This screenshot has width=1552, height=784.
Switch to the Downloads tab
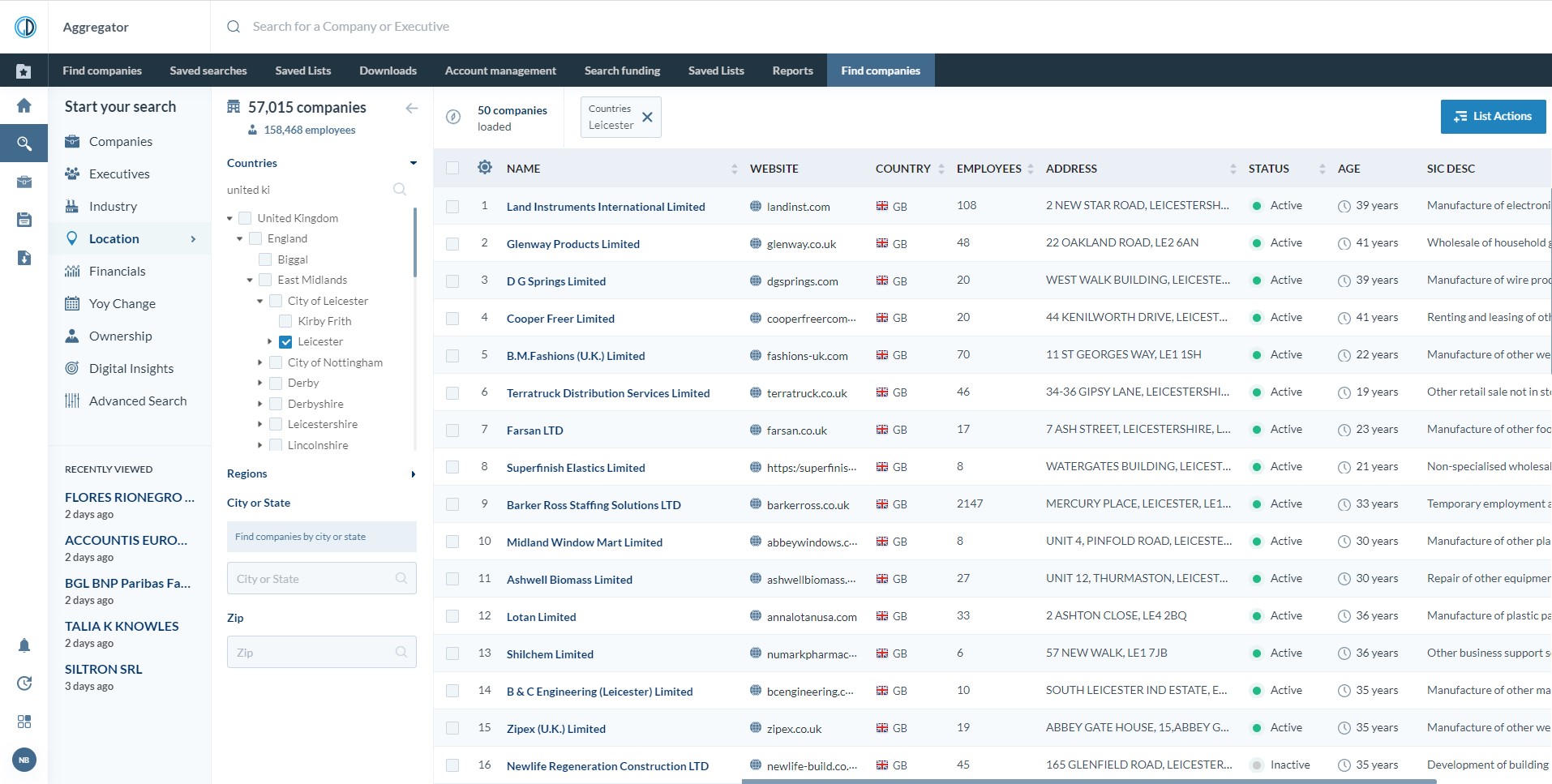[388, 71]
